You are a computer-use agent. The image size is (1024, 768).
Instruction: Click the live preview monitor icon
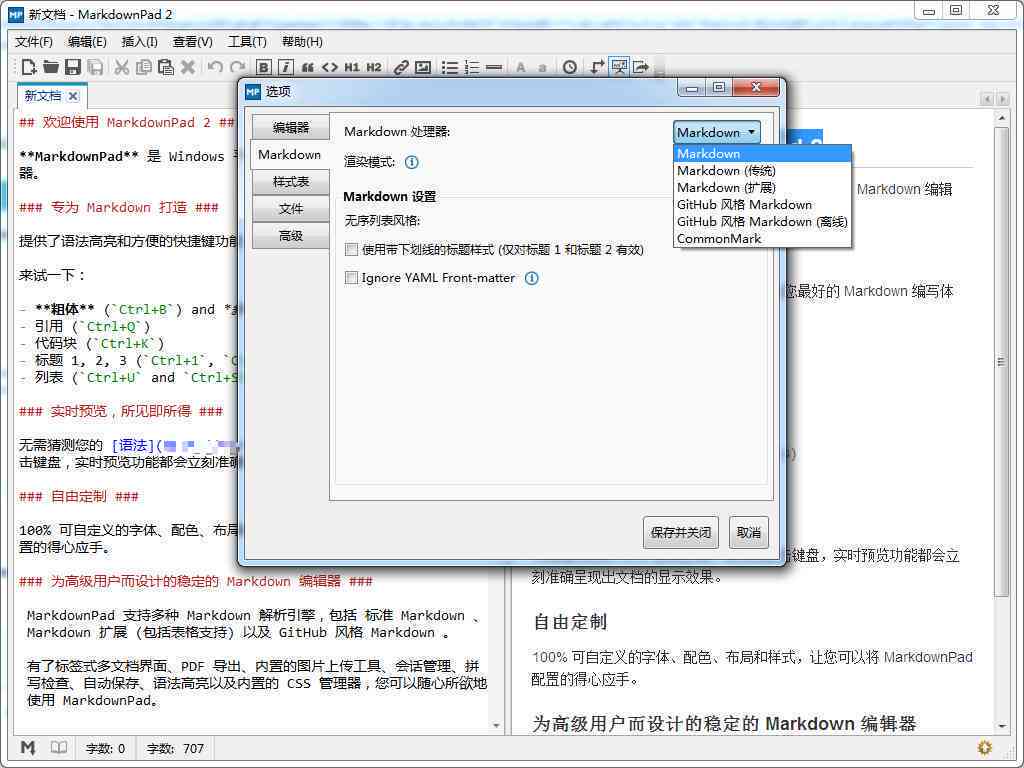coord(618,67)
